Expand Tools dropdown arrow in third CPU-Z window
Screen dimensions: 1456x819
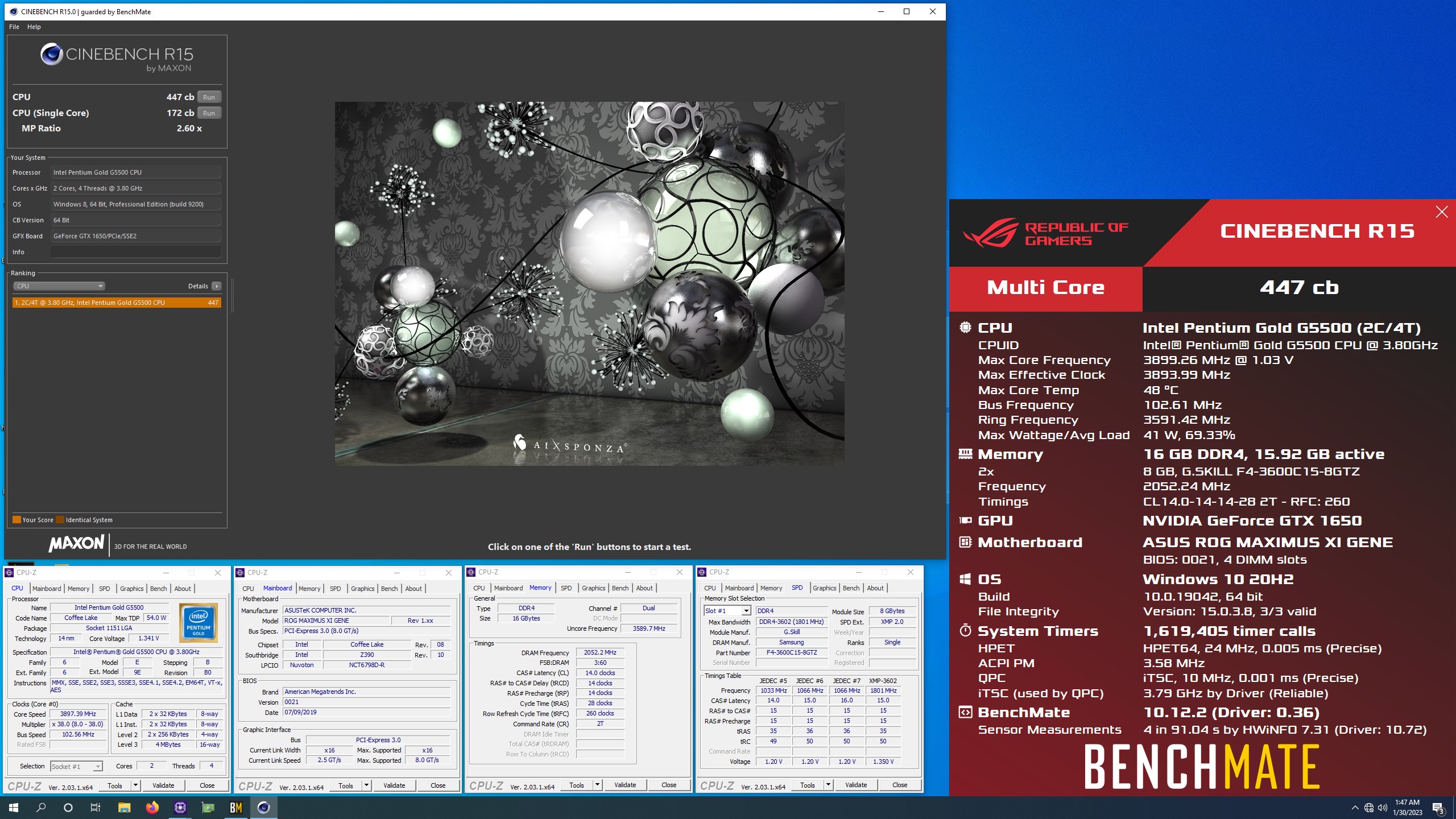[x=597, y=785]
